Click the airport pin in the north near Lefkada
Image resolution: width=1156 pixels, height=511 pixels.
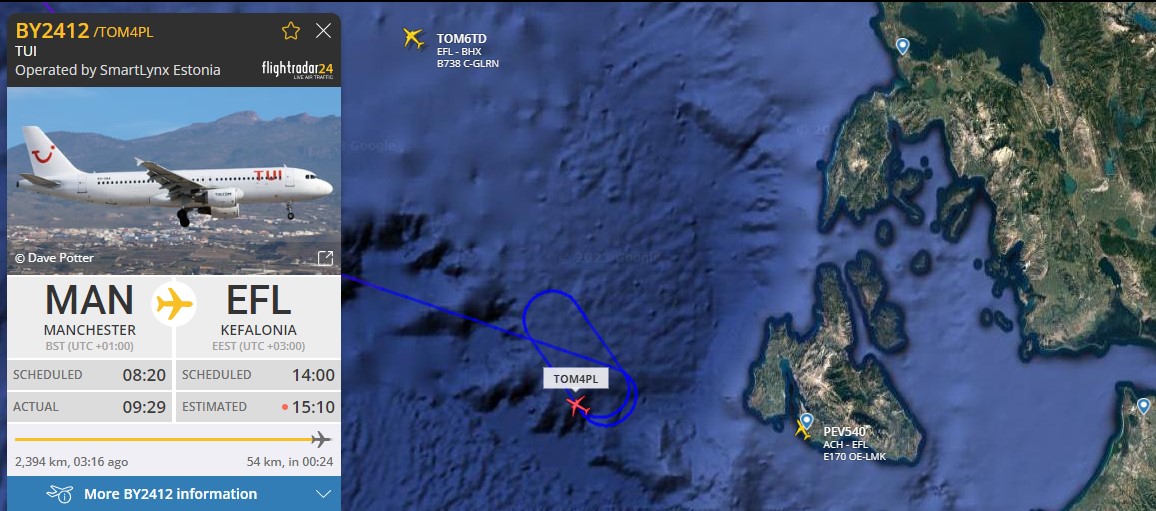902,46
